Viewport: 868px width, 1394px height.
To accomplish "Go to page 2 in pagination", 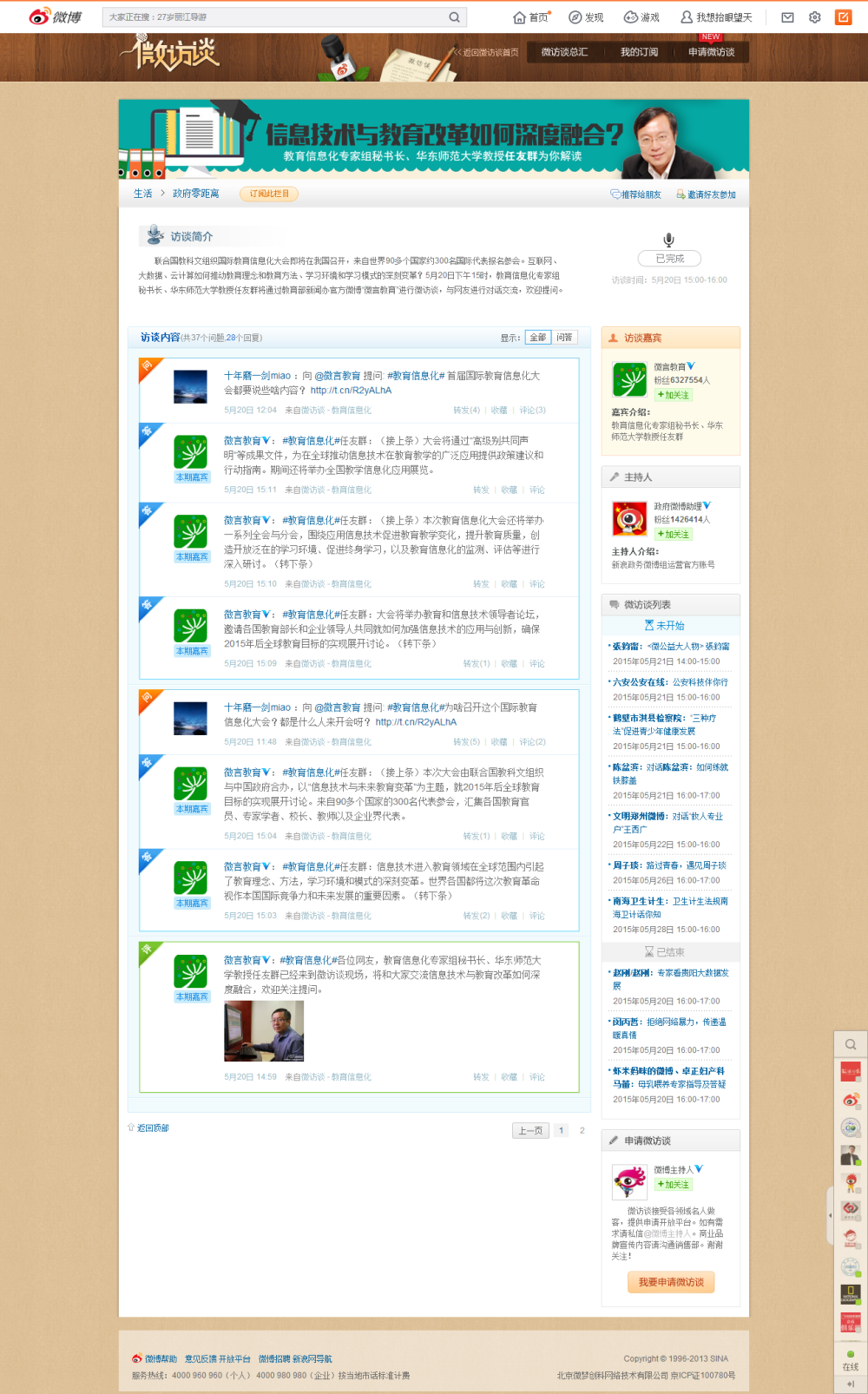I will [x=582, y=1130].
